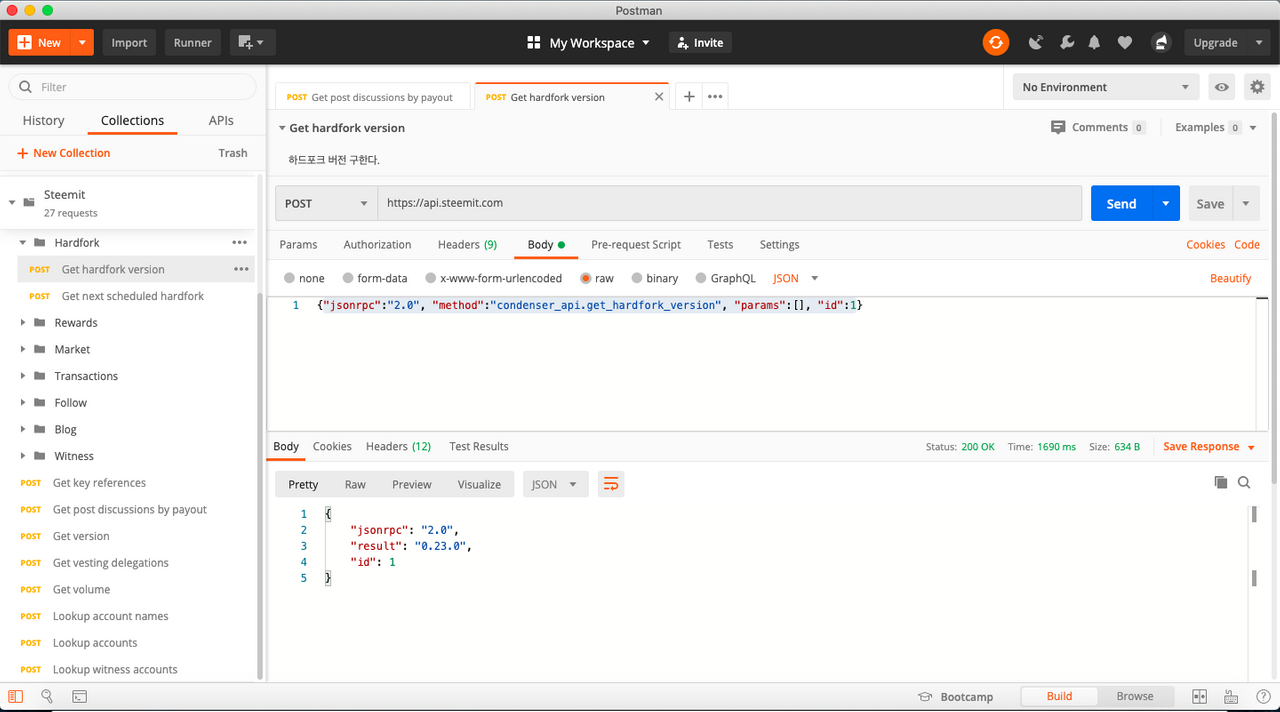1280x712 pixels.
Task: Create a New Collection
Action: point(63,153)
